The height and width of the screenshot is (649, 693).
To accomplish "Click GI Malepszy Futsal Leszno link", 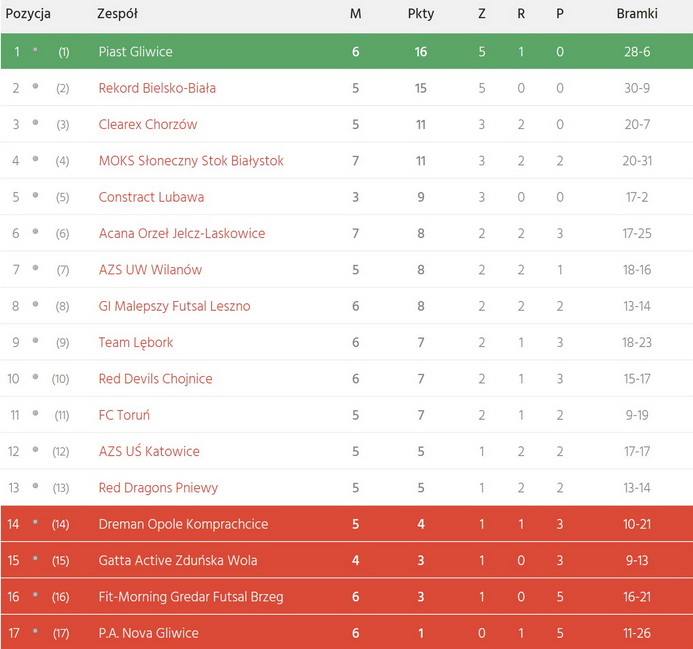I will [174, 306].
